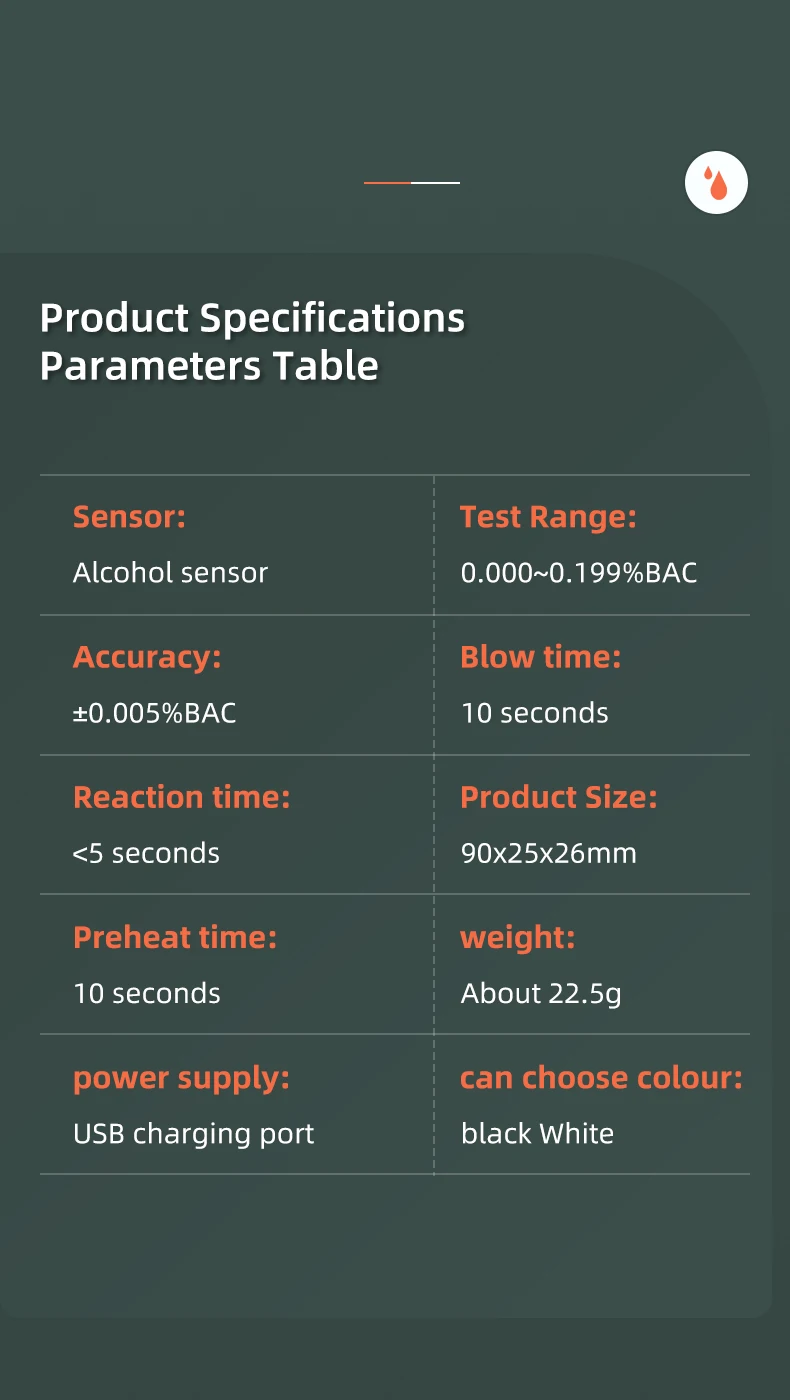Click the 90x25x26mm value

coord(548,853)
